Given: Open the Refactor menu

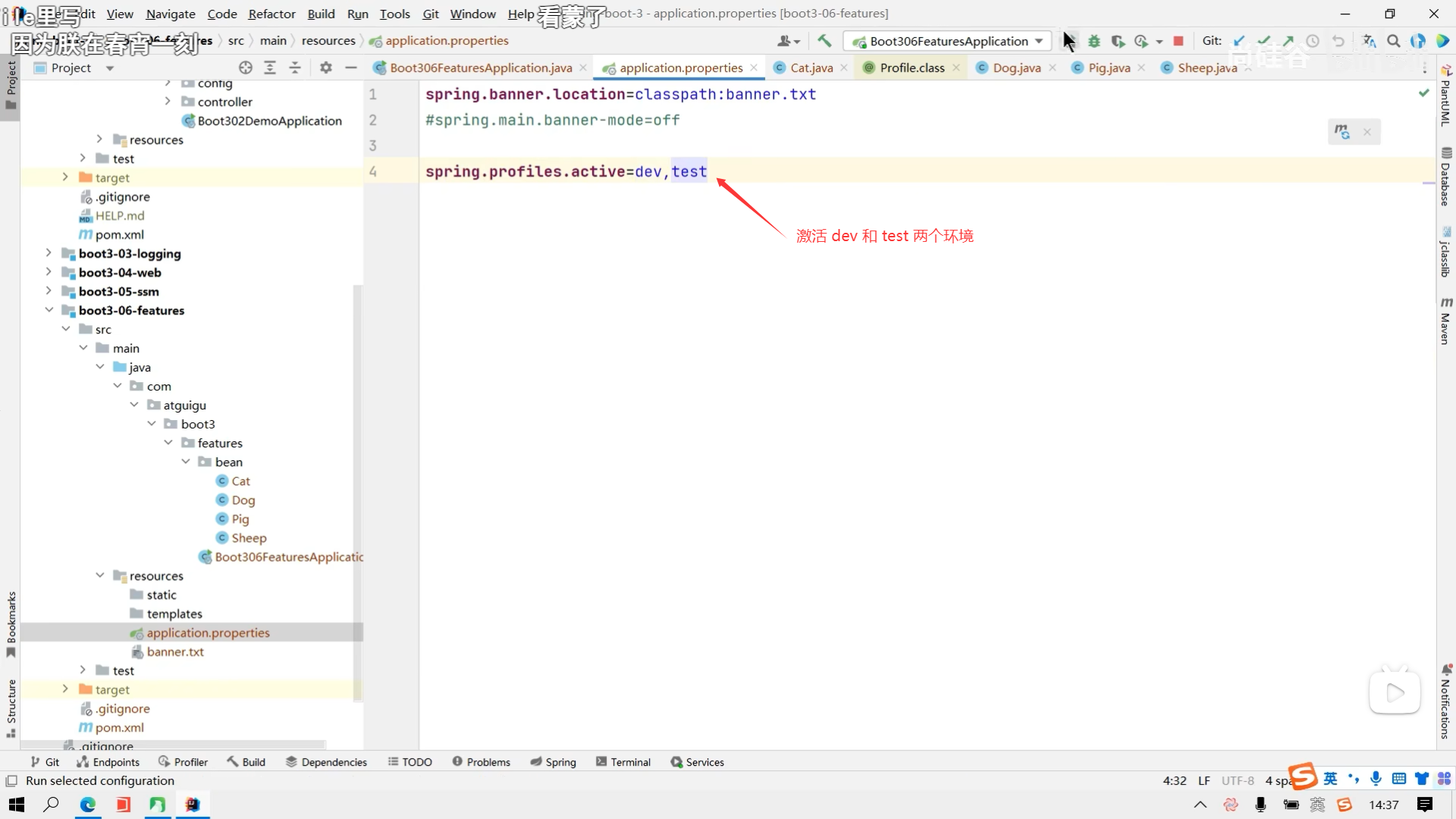Looking at the screenshot, I should click(x=271, y=14).
